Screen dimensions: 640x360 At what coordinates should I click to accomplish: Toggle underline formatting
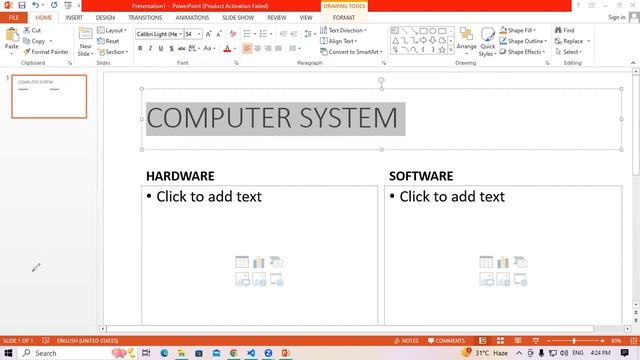click(x=161, y=49)
